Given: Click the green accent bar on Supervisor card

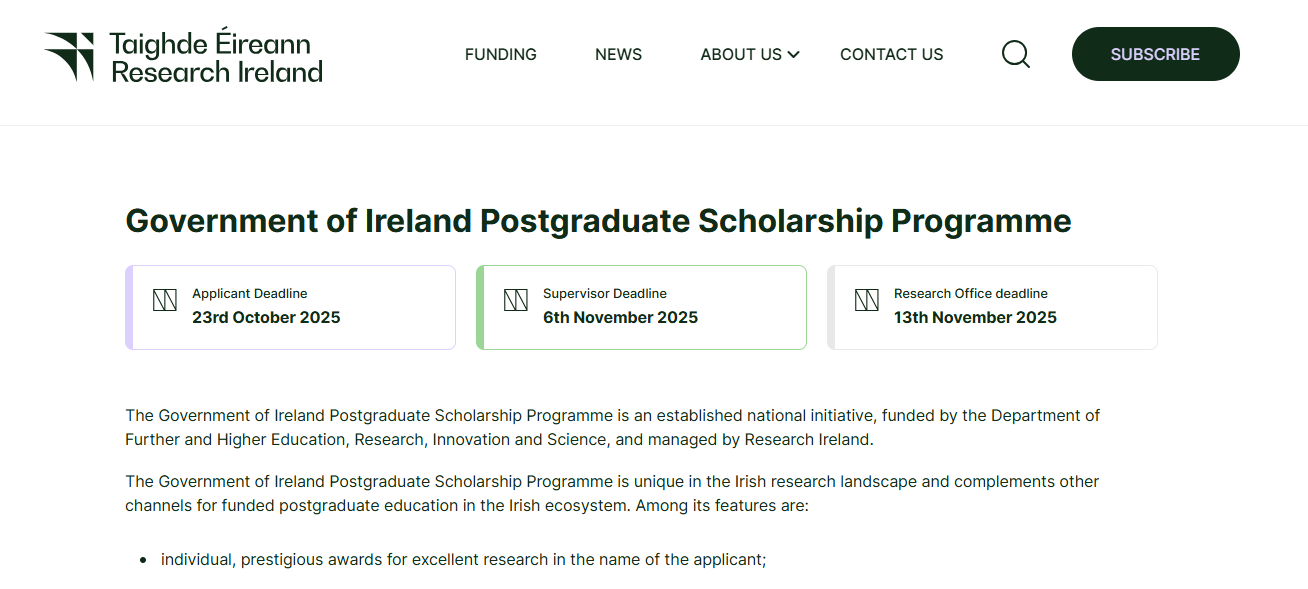Looking at the screenshot, I should tap(480, 307).
